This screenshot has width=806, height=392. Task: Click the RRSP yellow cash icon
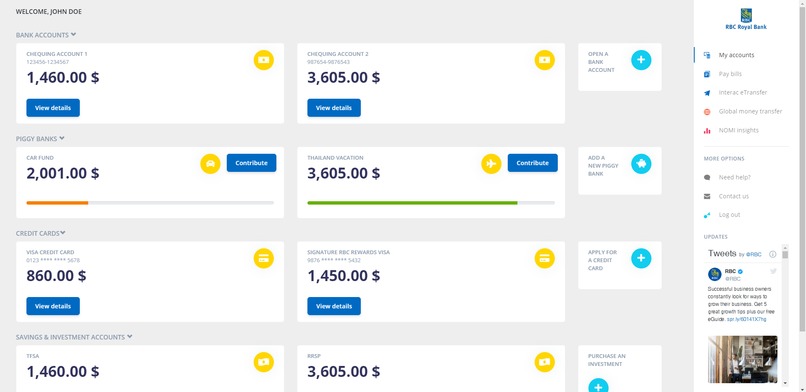tap(545, 362)
